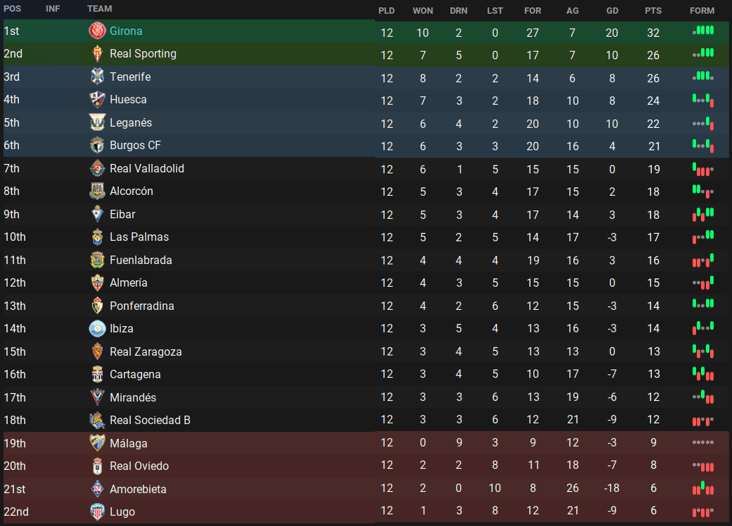Click the Real Zaragoza crest icon
732x526 pixels.
click(97, 352)
